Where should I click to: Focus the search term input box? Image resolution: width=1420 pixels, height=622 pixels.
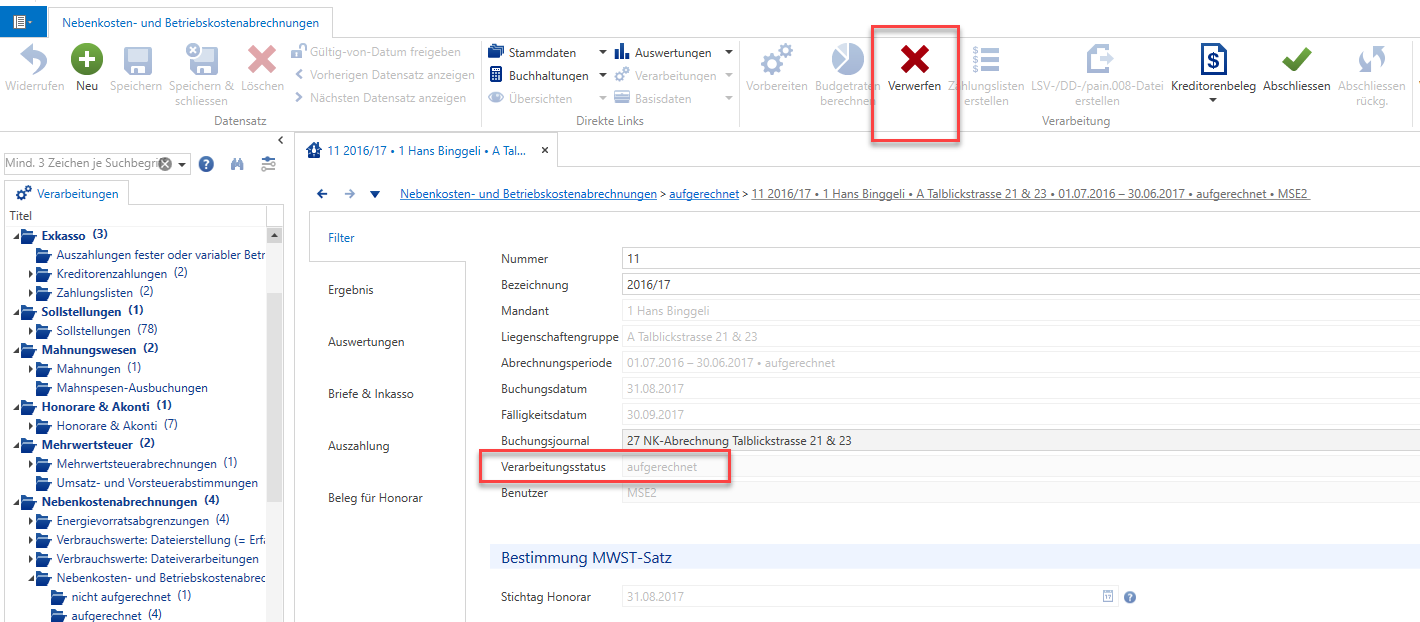pyautogui.click(x=81, y=164)
